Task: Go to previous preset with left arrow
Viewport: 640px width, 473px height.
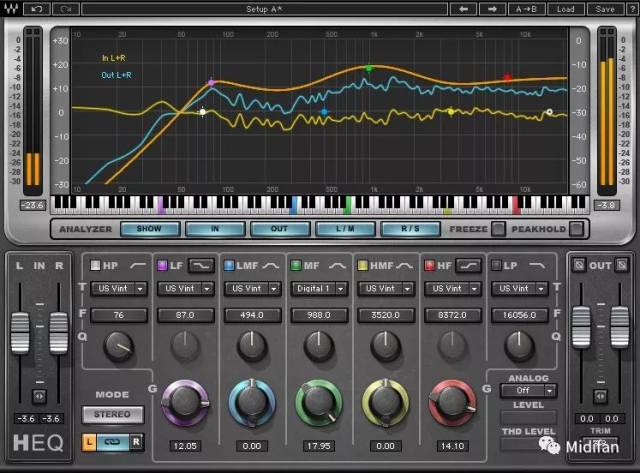Action: pos(463,9)
